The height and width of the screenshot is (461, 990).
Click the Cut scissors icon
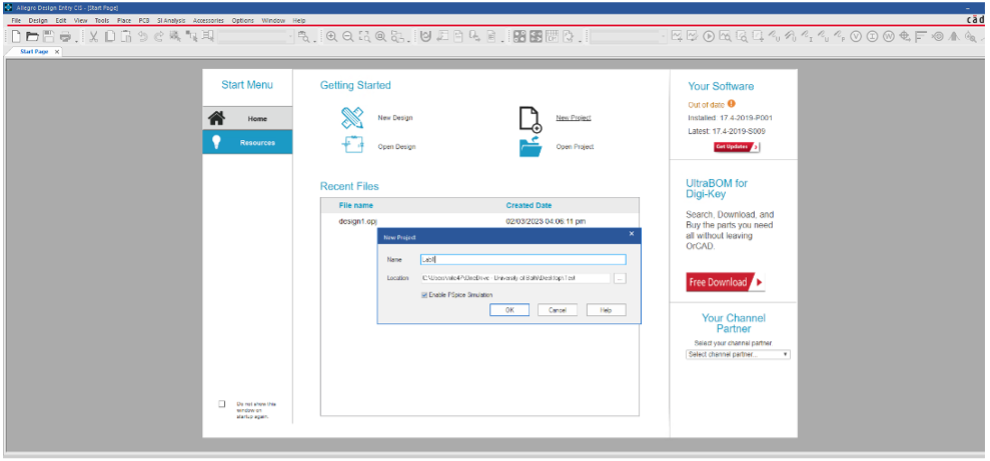point(94,37)
